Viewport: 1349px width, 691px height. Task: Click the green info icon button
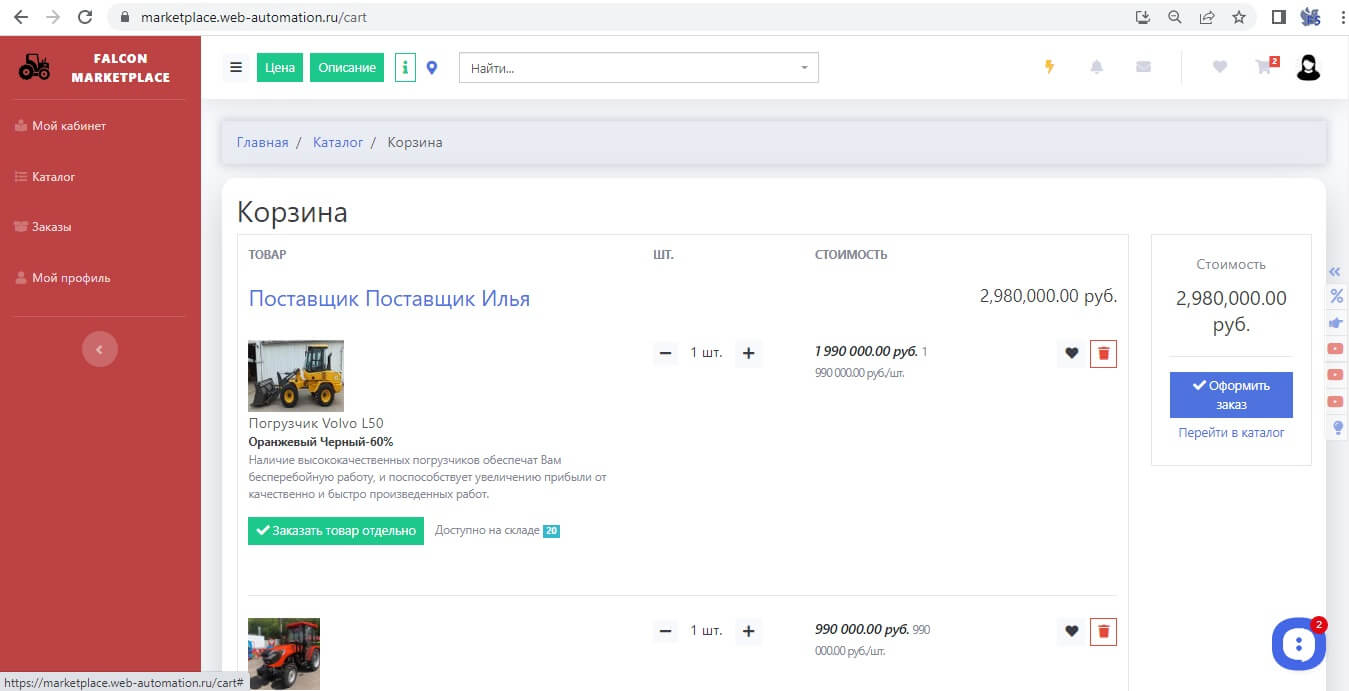pos(405,68)
